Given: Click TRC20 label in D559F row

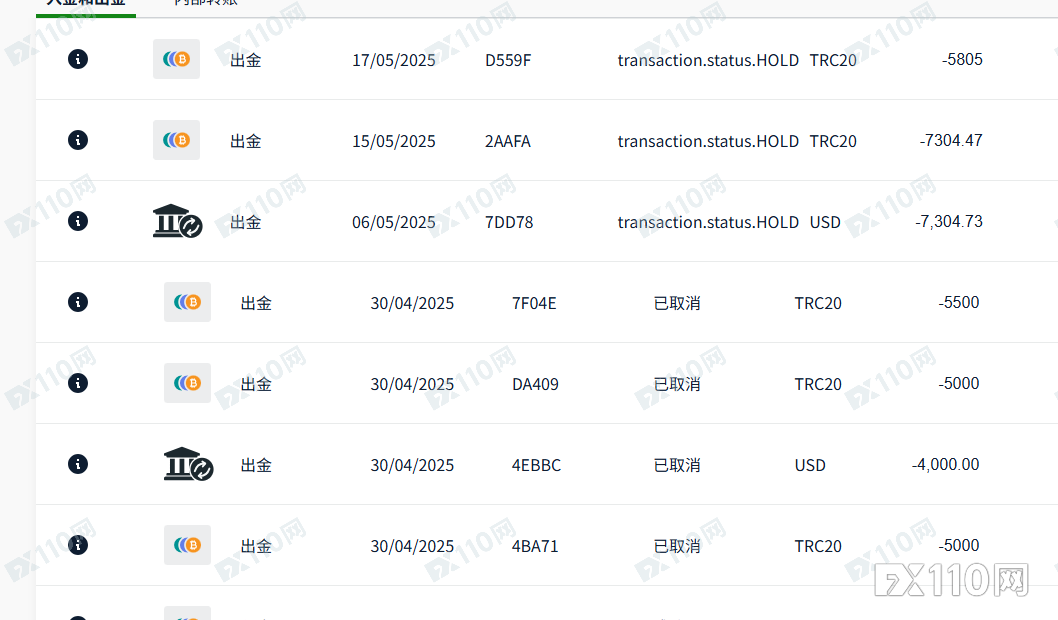Looking at the screenshot, I should 833,61.
